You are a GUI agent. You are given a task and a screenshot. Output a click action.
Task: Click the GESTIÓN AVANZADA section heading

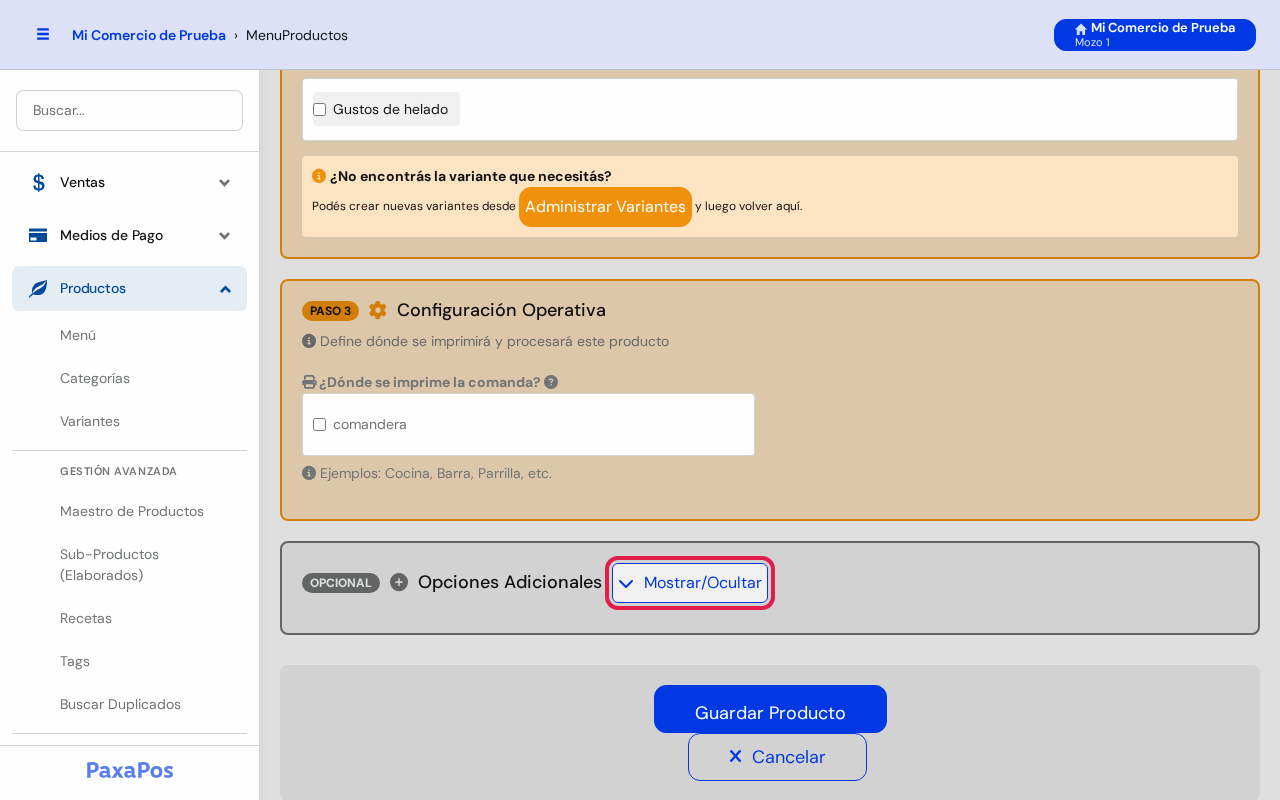point(119,471)
